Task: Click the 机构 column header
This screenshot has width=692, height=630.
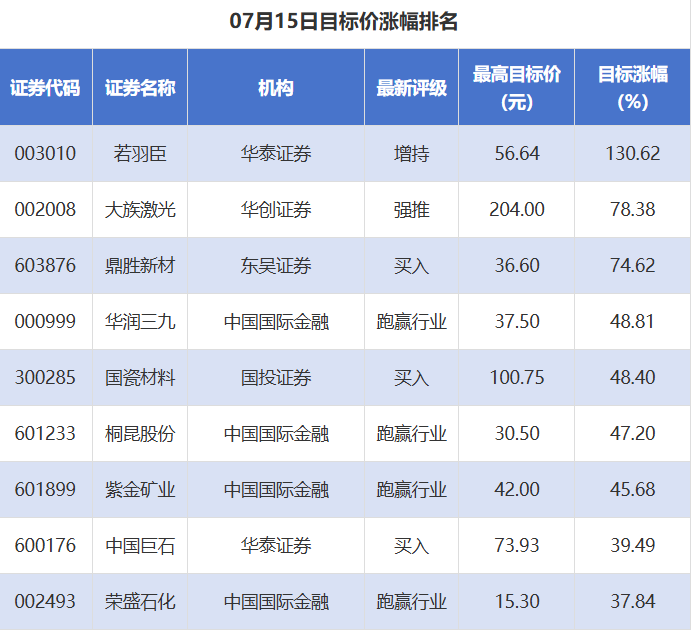Action: 276,88
